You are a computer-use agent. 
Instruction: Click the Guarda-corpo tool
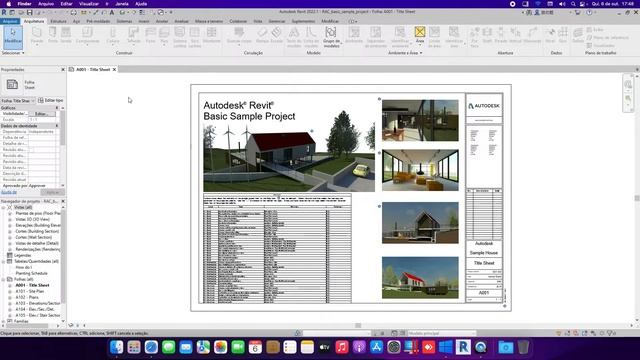coord(239,35)
